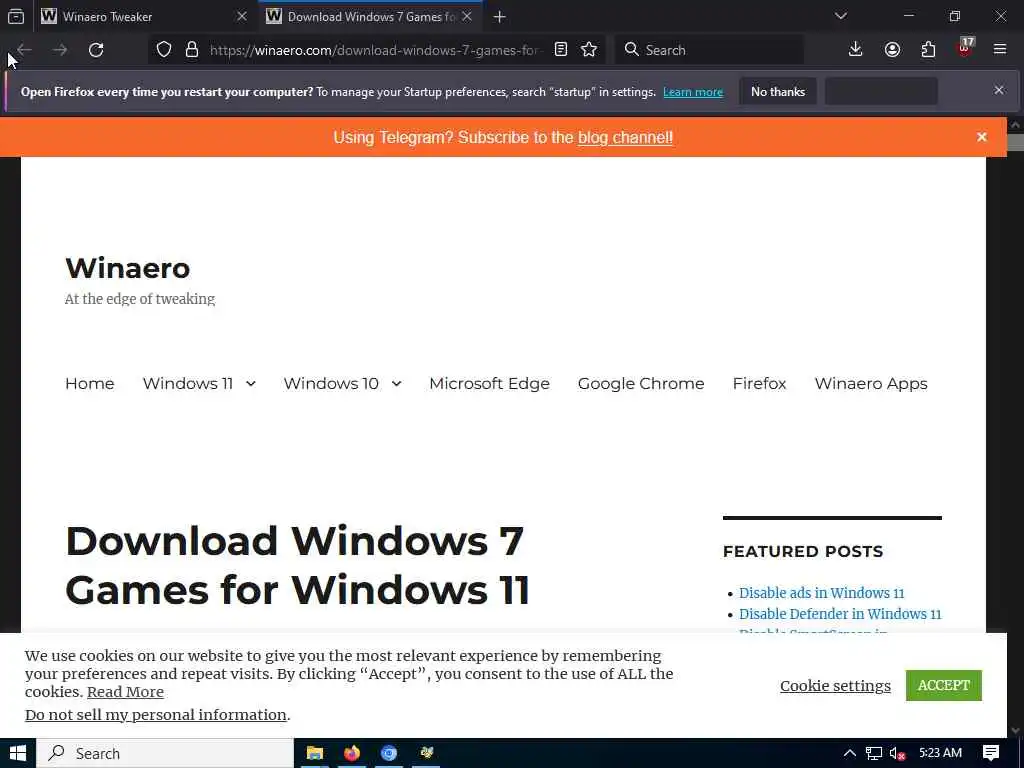Image resolution: width=1024 pixels, height=768 pixels.
Task: Go forward to next page
Action: [59, 50]
